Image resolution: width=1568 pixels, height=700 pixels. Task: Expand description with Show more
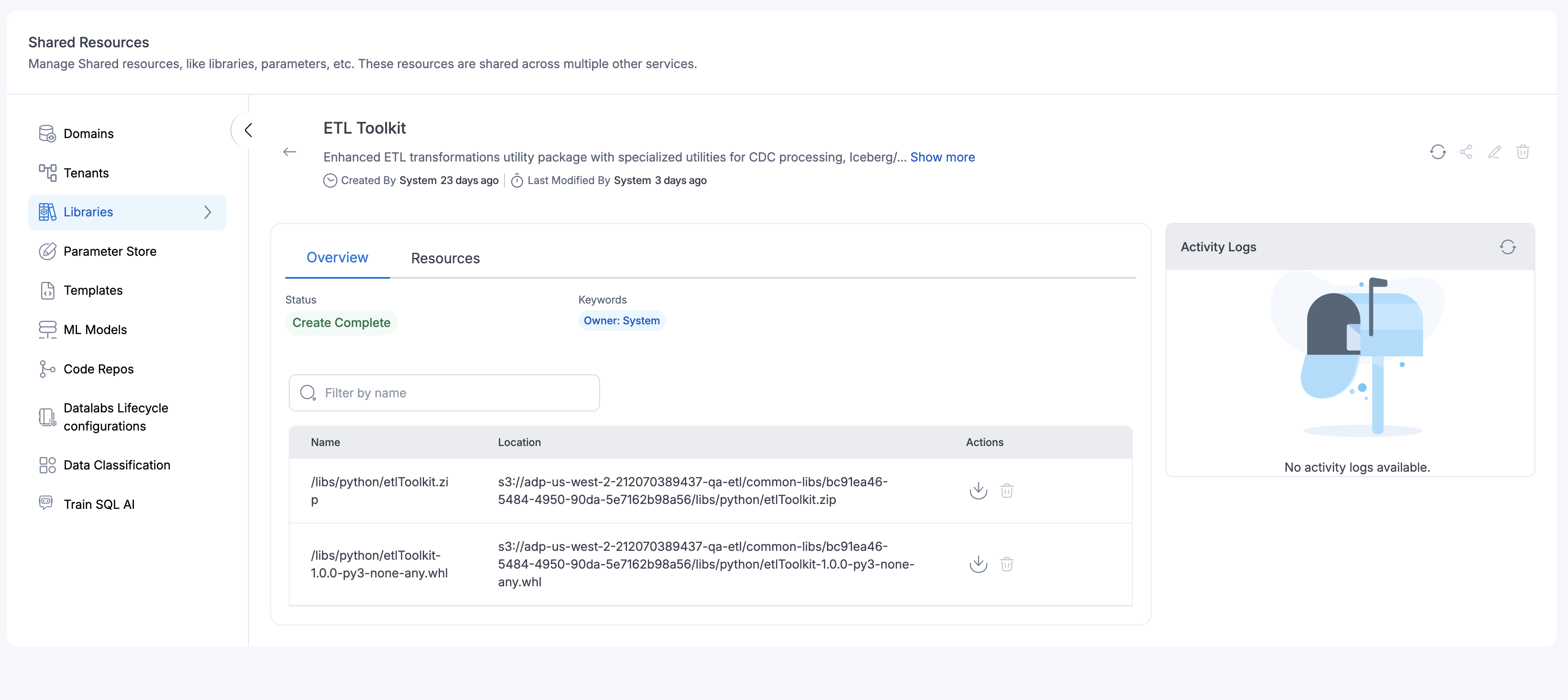[x=942, y=157]
